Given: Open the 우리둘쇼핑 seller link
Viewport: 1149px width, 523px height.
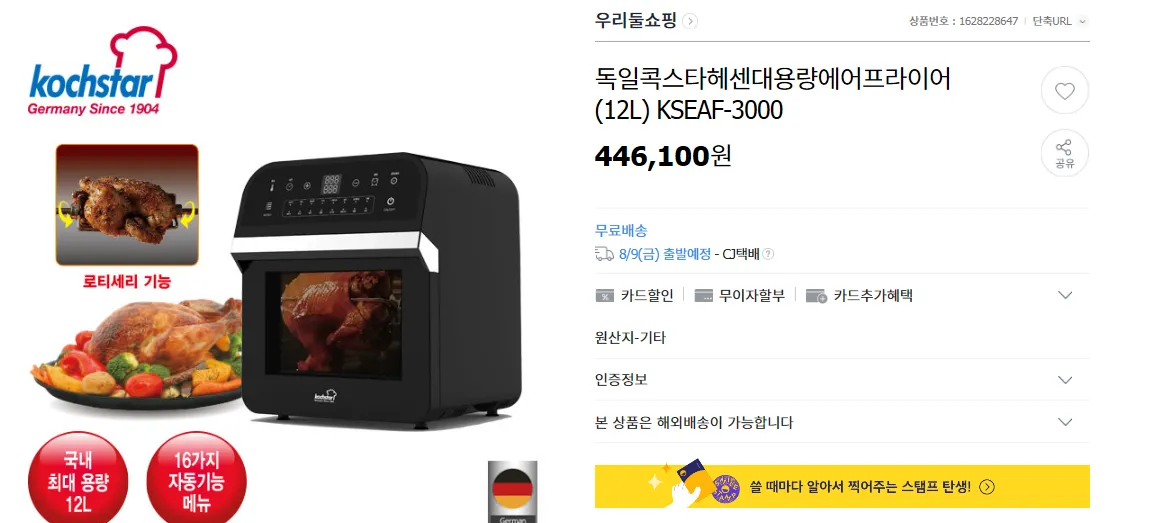Looking at the screenshot, I should pos(635,21).
